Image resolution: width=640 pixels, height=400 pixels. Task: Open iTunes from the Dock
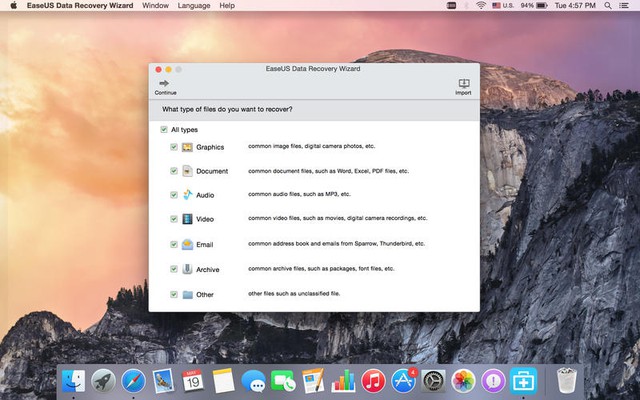click(374, 380)
